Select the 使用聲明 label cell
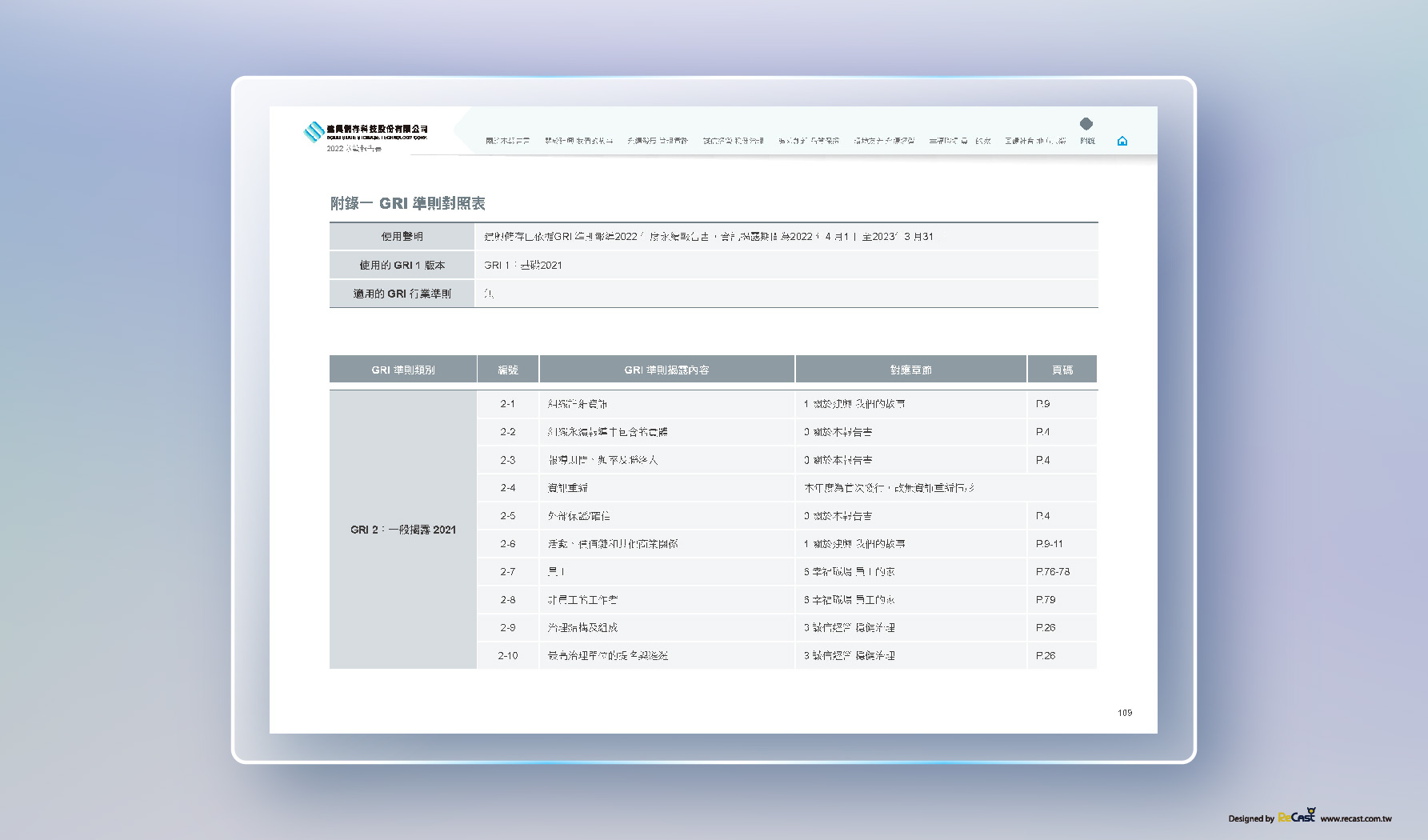This screenshot has width=1428, height=840. click(x=402, y=237)
